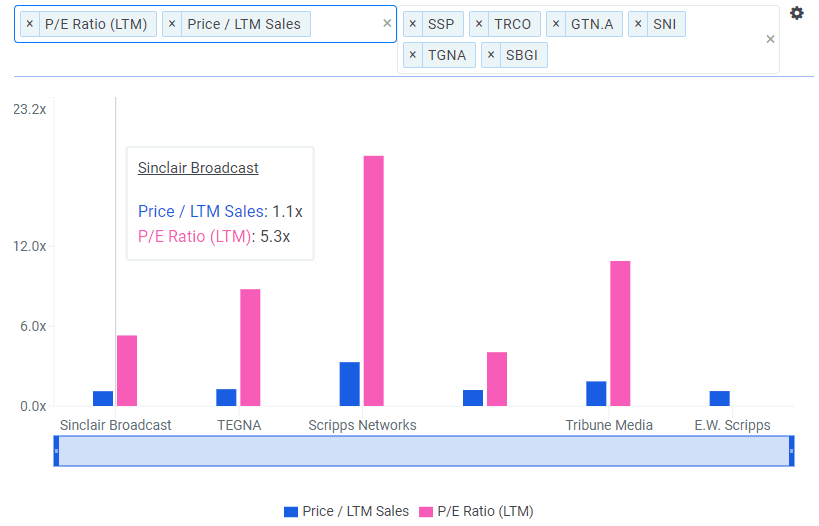819x526 pixels.
Task: Click the left handle of range slider
Action: (x=56, y=452)
